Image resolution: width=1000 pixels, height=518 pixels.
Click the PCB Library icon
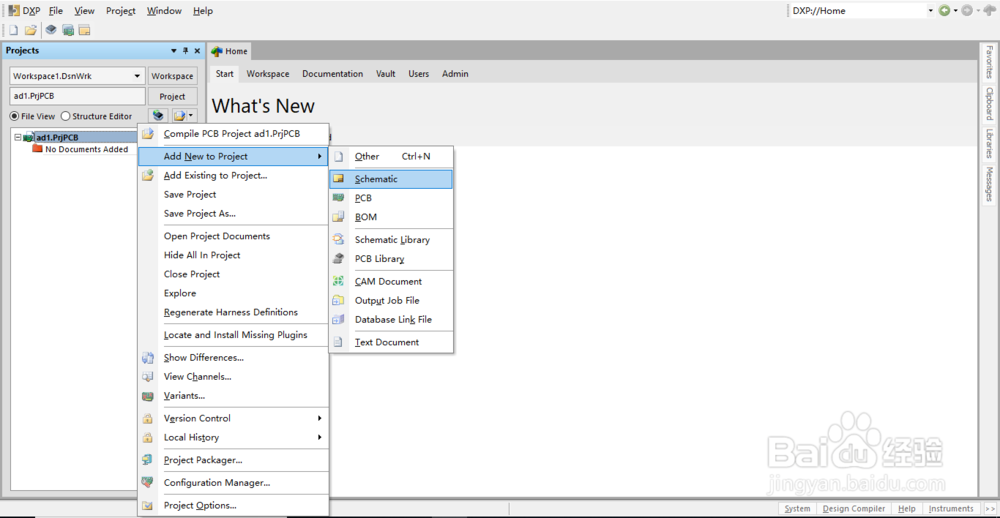pos(339,259)
